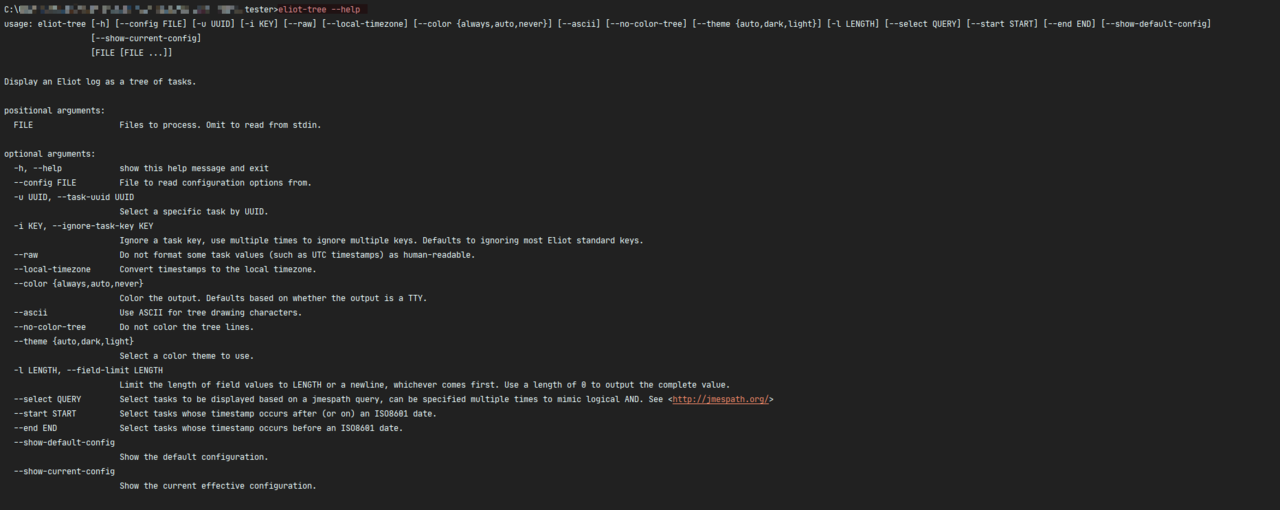
Task: Open the http://jmespath.org/ link
Action: [720, 399]
